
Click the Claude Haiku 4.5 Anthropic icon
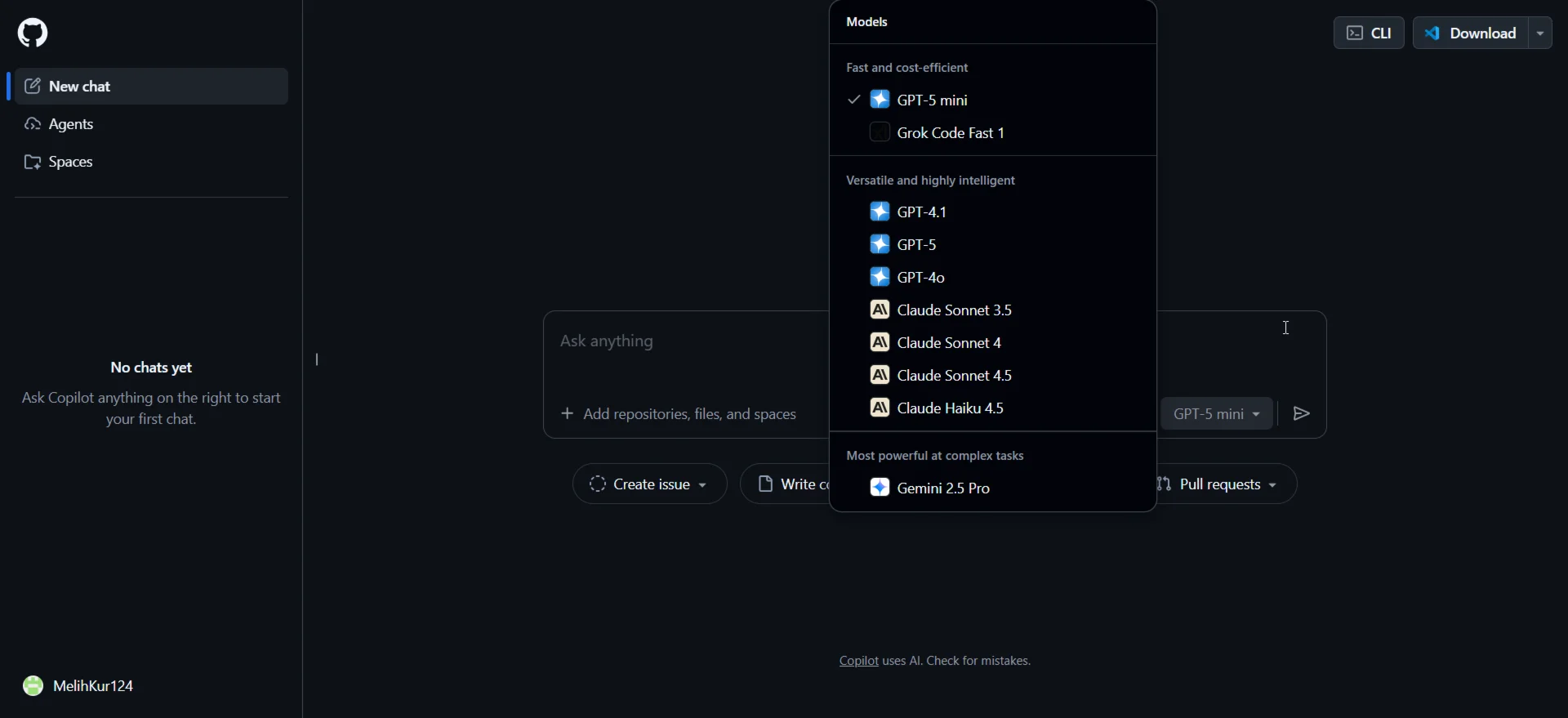880,408
